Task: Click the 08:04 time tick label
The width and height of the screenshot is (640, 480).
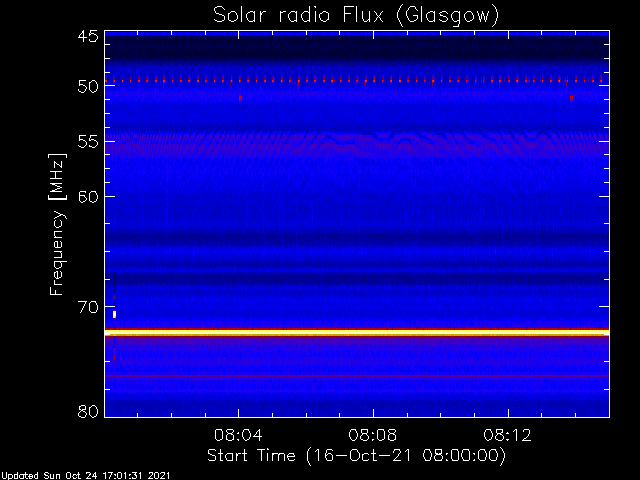Action: click(x=238, y=435)
